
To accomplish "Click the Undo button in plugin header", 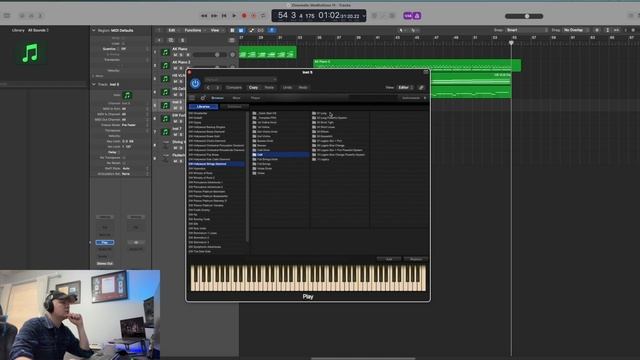I will click(287, 87).
